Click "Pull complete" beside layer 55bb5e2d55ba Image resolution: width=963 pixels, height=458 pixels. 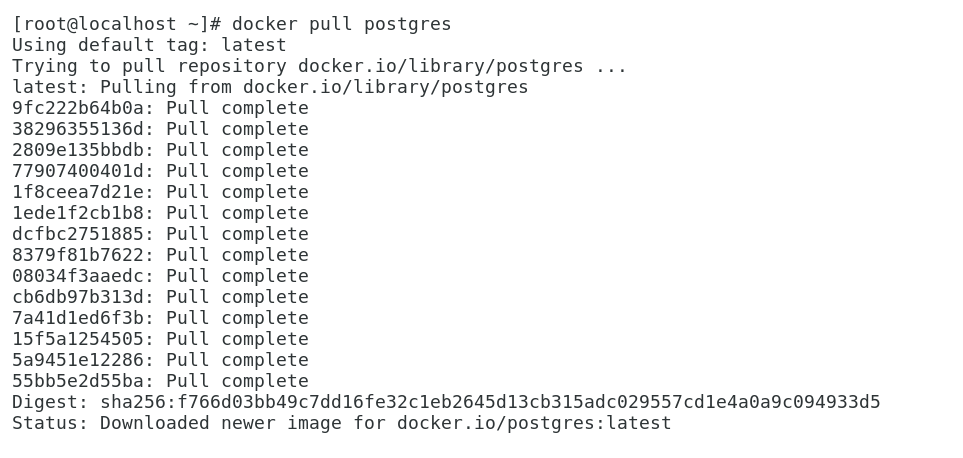pyautogui.click(x=237, y=381)
